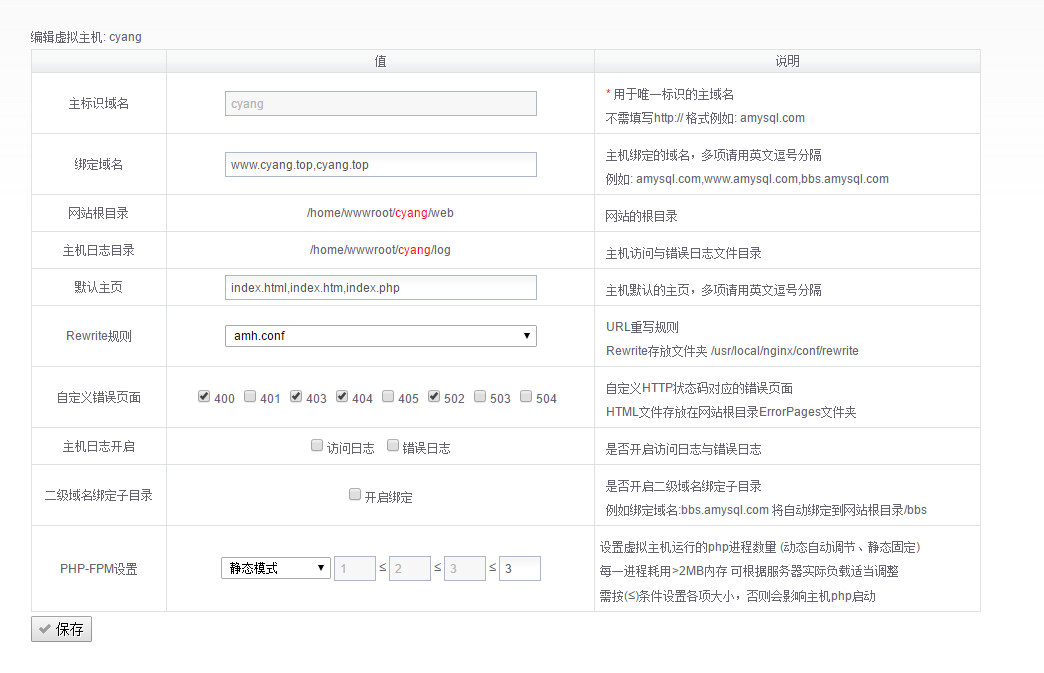This screenshot has width=1044, height=673.
Task: Click the /home/wwwroot/cyang/web path text
Action: pyautogui.click(x=380, y=213)
